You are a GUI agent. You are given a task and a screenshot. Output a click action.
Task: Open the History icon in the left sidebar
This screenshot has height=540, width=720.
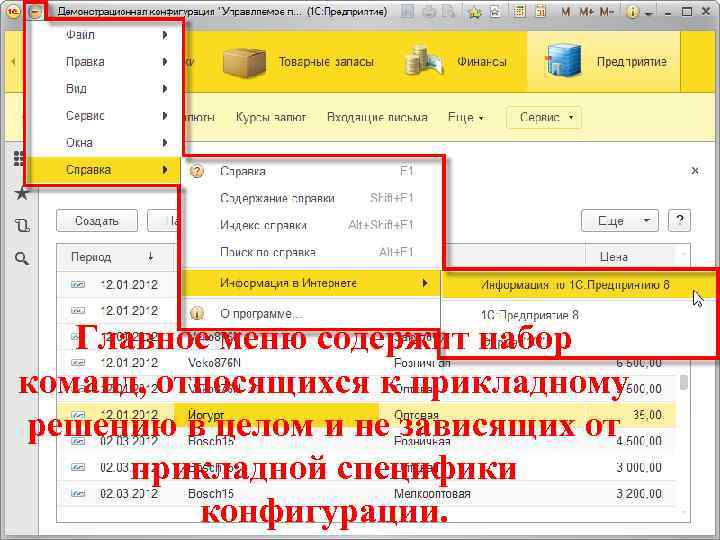[22, 225]
